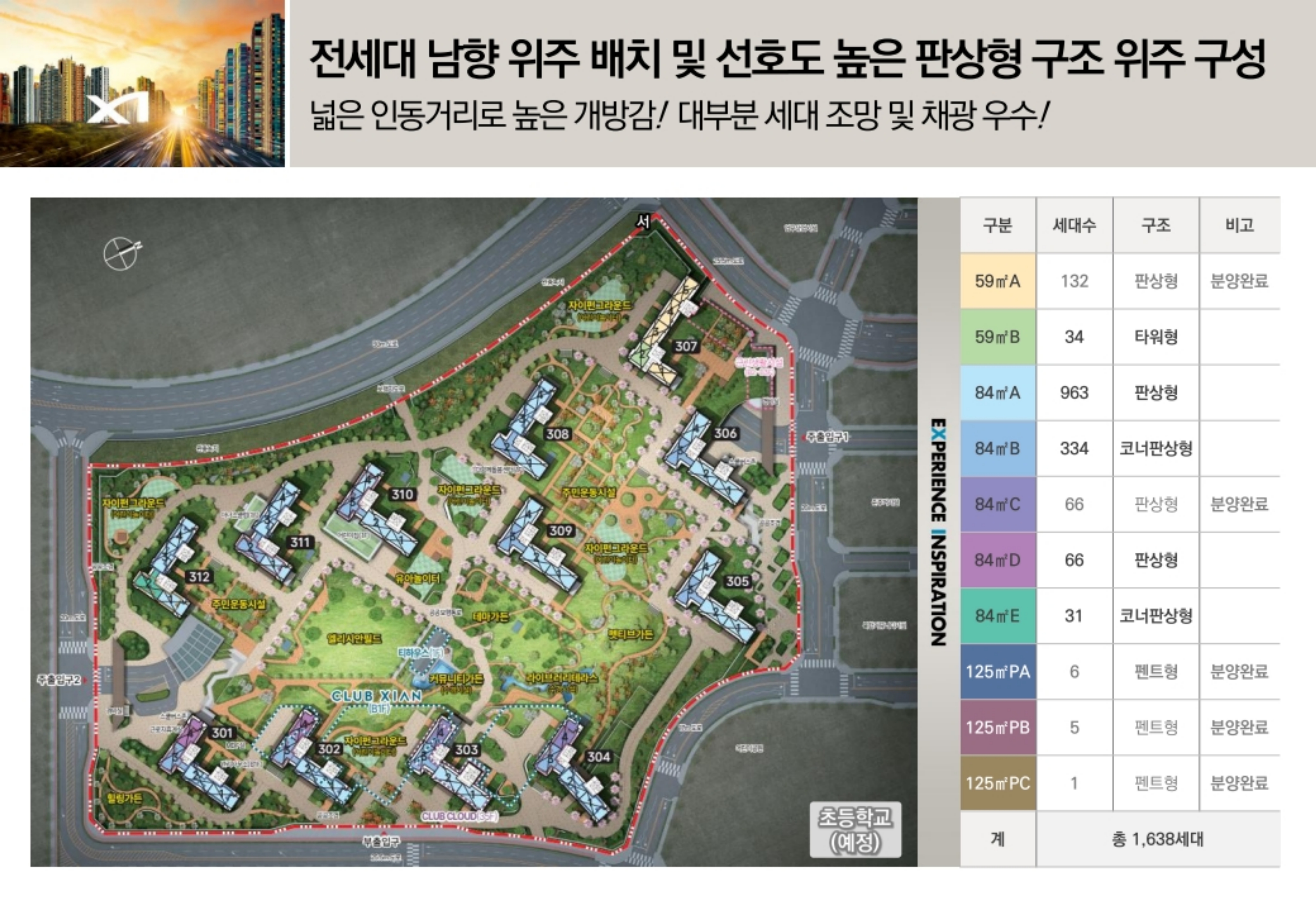Click the 세대수 column header

tap(1074, 225)
